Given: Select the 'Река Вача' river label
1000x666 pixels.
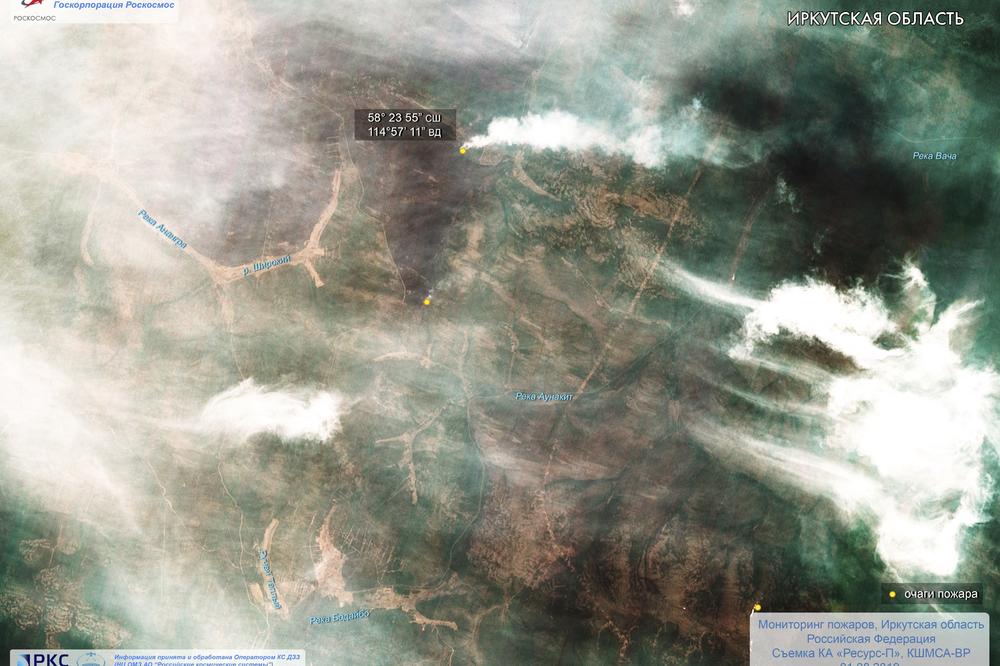Looking at the screenshot, I should click(x=937, y=156).
